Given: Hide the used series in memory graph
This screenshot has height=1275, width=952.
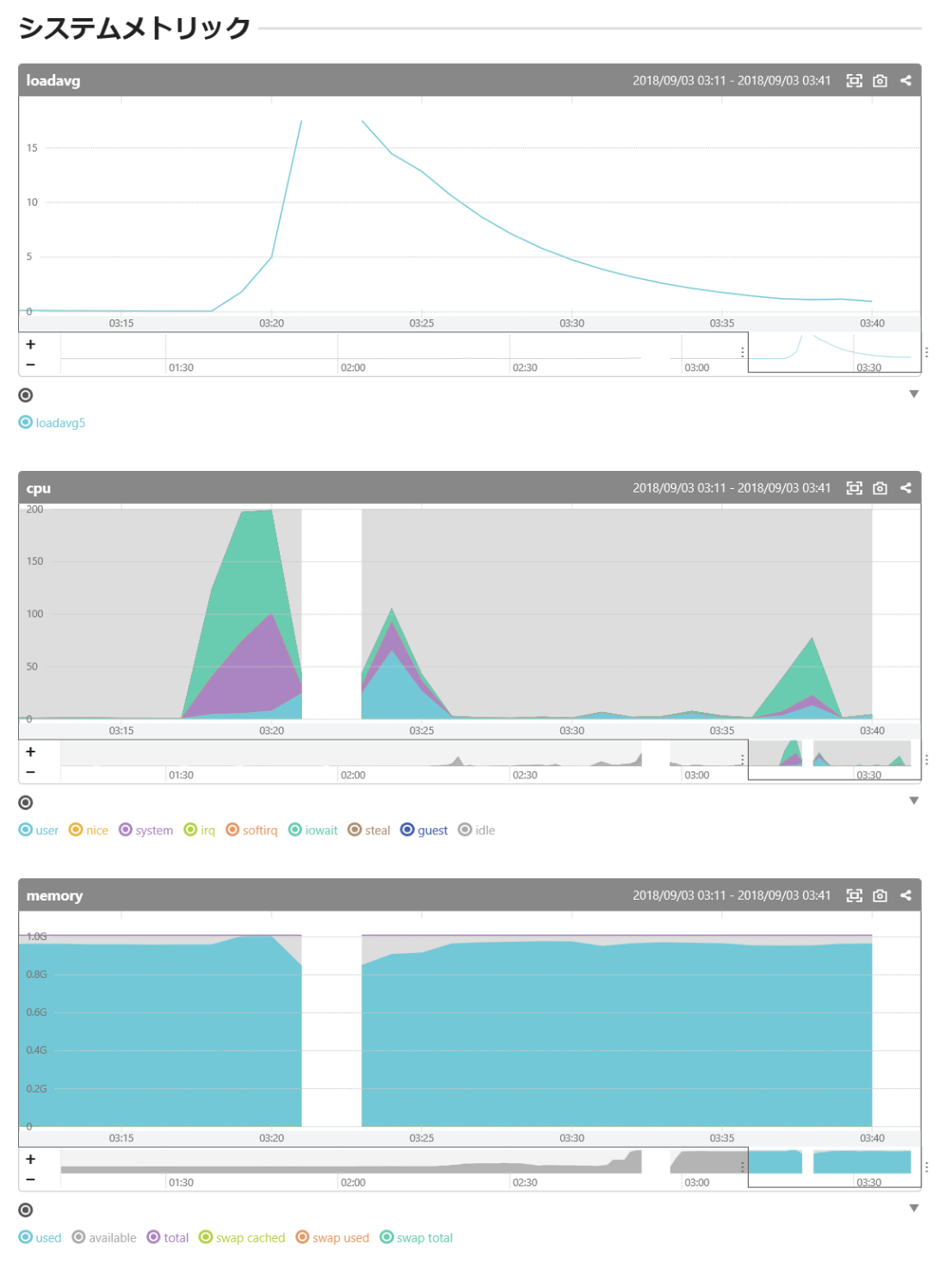Looking at the screenshot, I should pos(40,1237).
